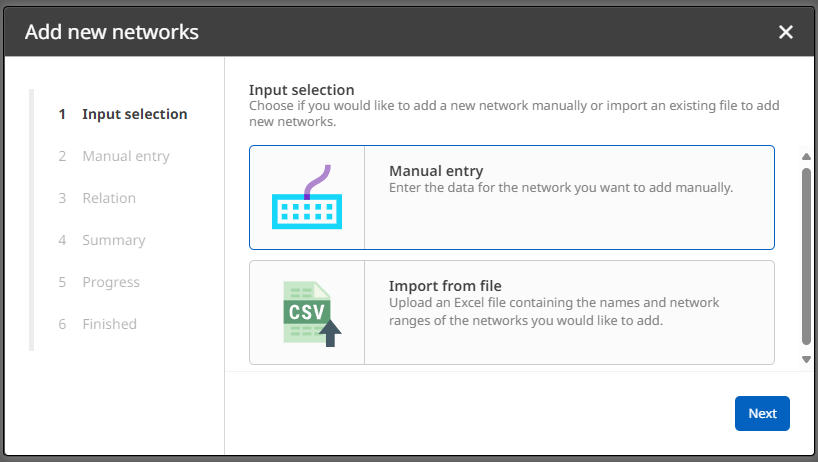Select step 5 Progress
This screenshot has height=462, width=818.
tap(110, 282)
